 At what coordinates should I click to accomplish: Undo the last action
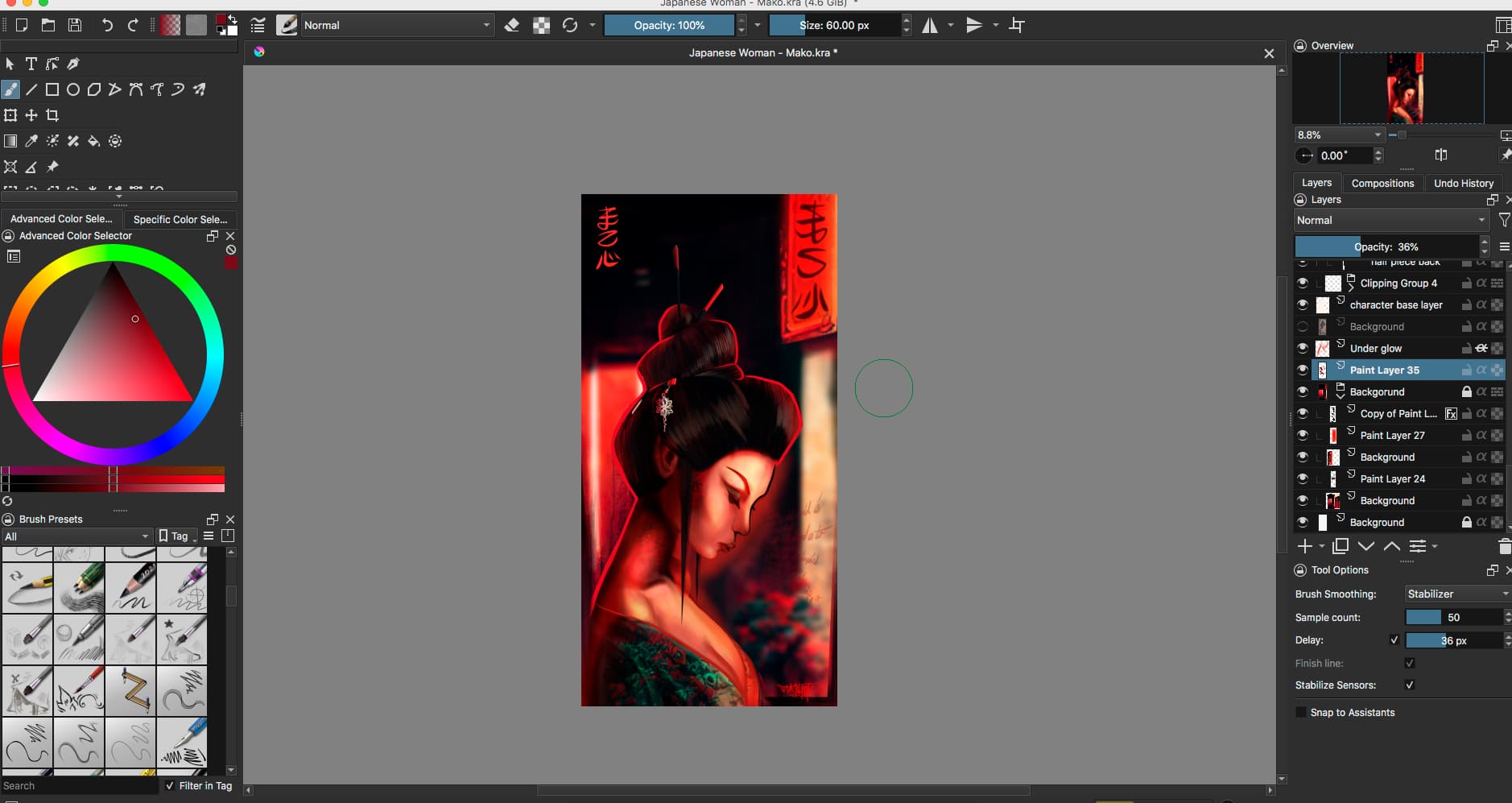tap(107, 25)
